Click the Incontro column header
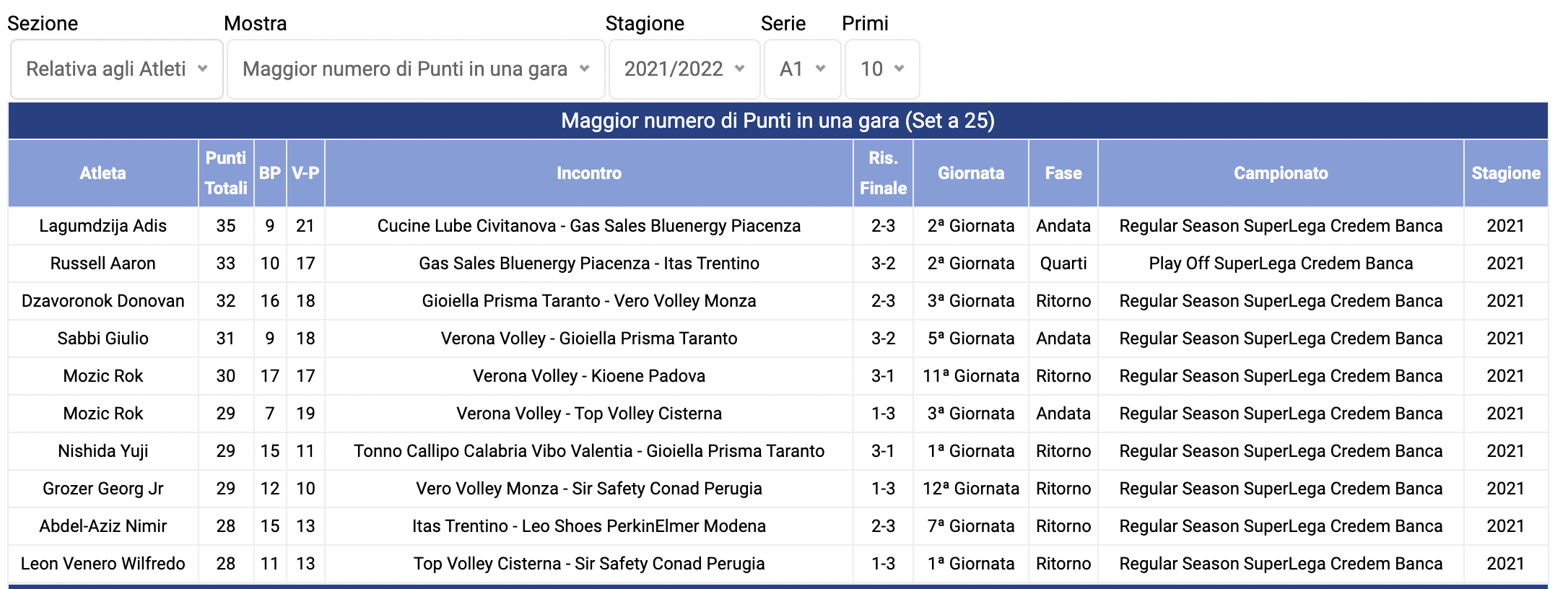This screenshot has width=1568, height=589. tap(589, 173)
